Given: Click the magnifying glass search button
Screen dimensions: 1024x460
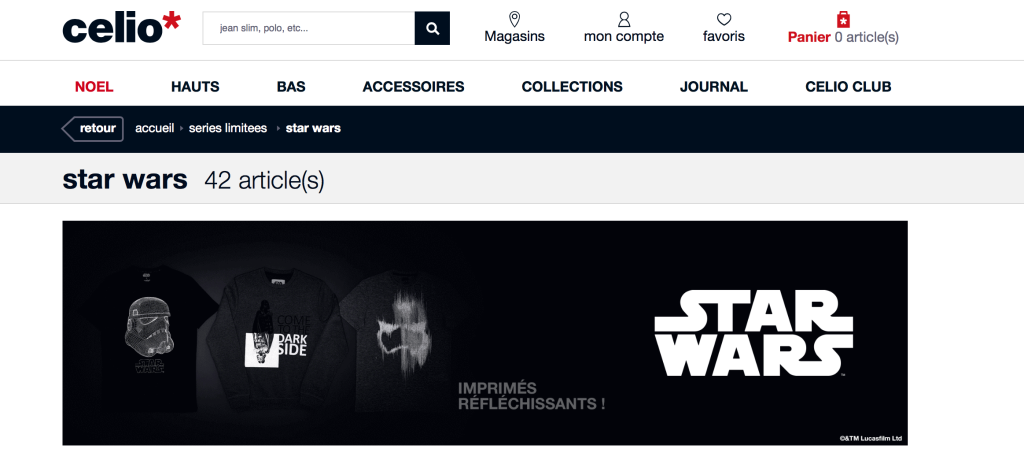Looking at the screenshot, I should point(432,28).
